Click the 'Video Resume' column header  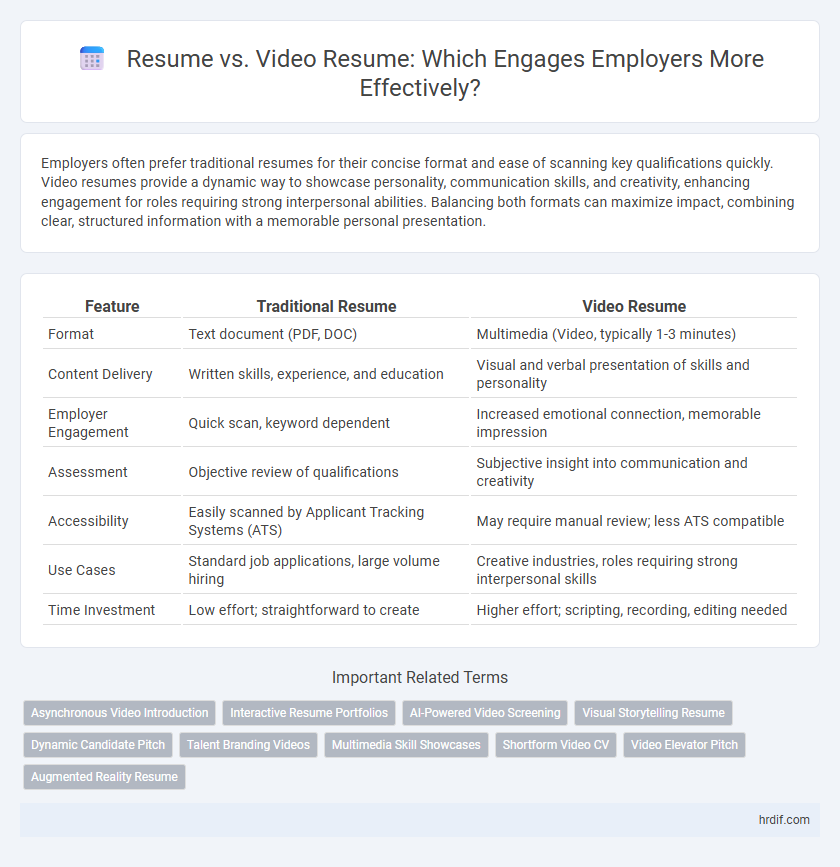click(634, 306)
